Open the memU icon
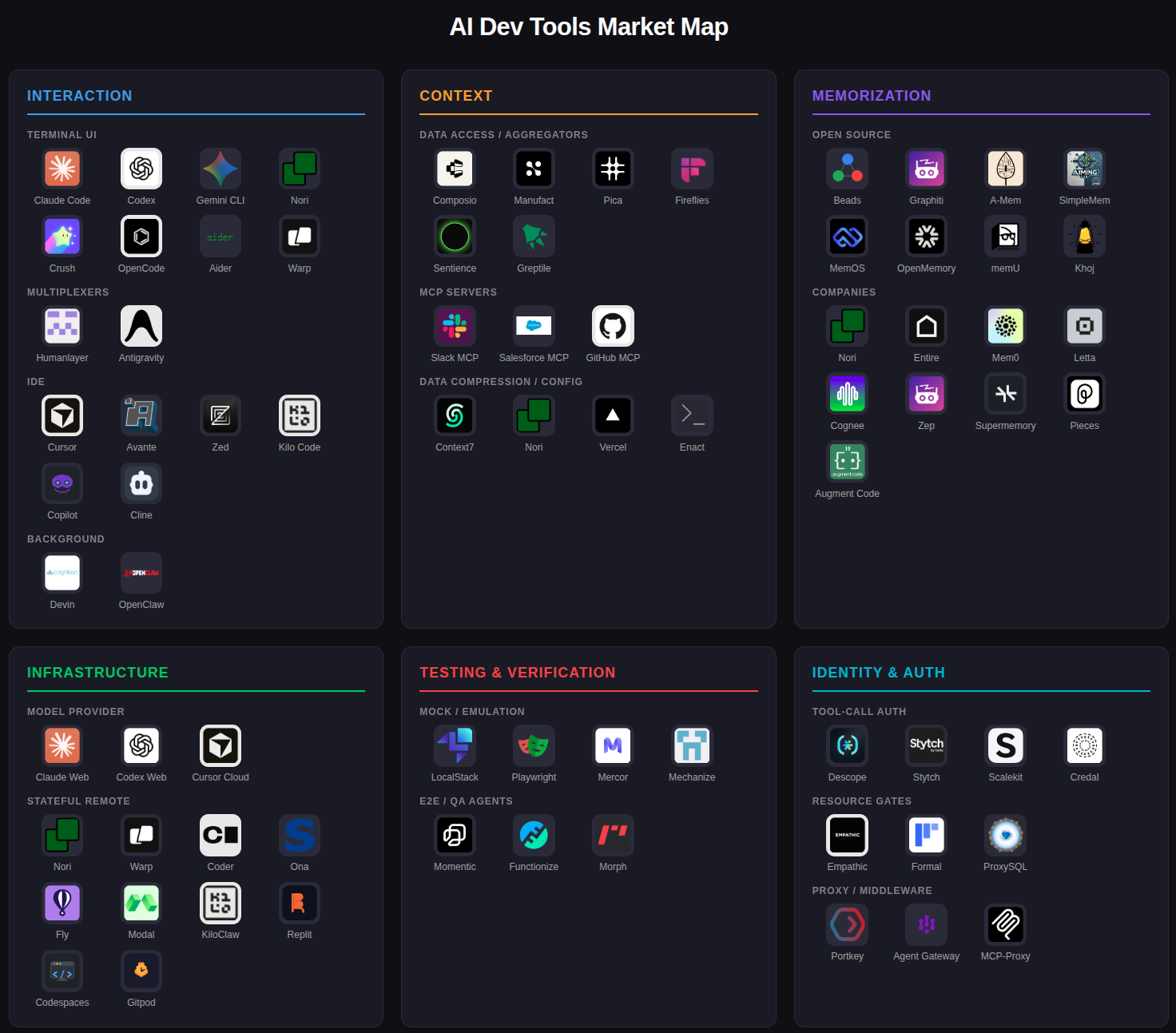 pyautogui.click(x=1006, y=236)
